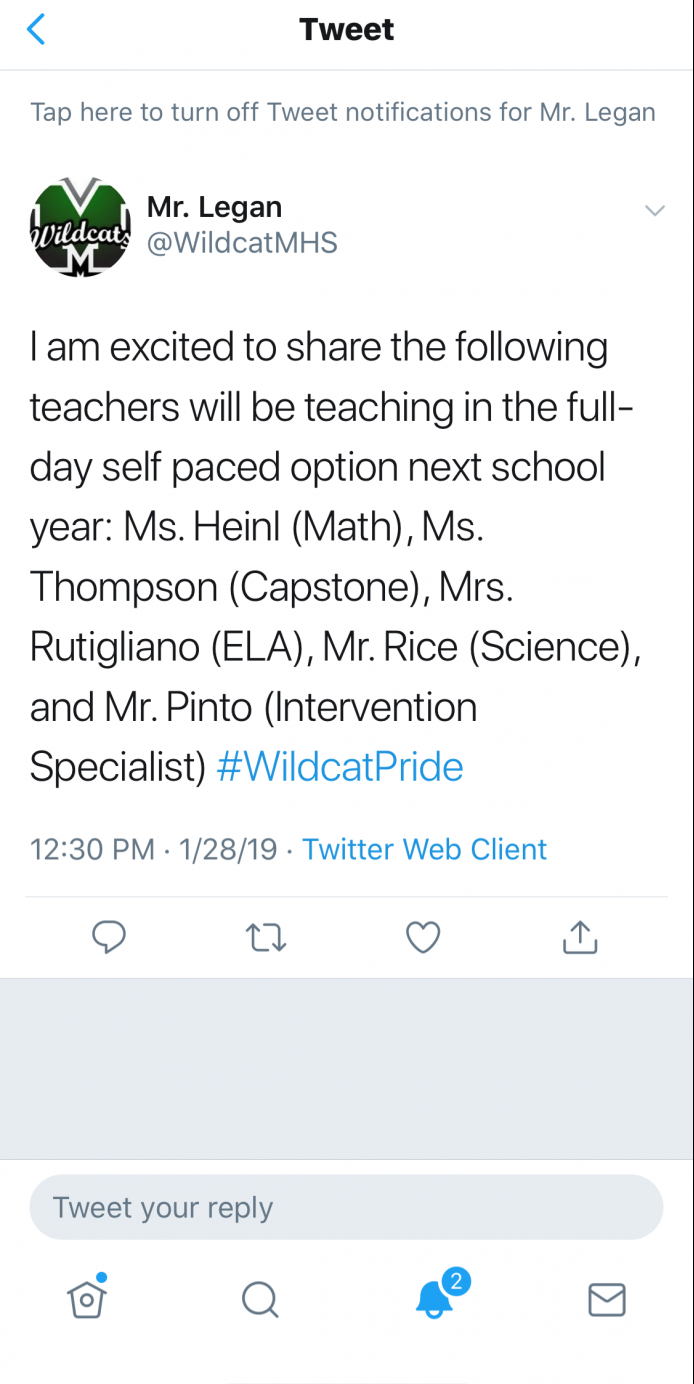Select the tweet body text
The image size is (694, 1384).
[x=335, y=557]
